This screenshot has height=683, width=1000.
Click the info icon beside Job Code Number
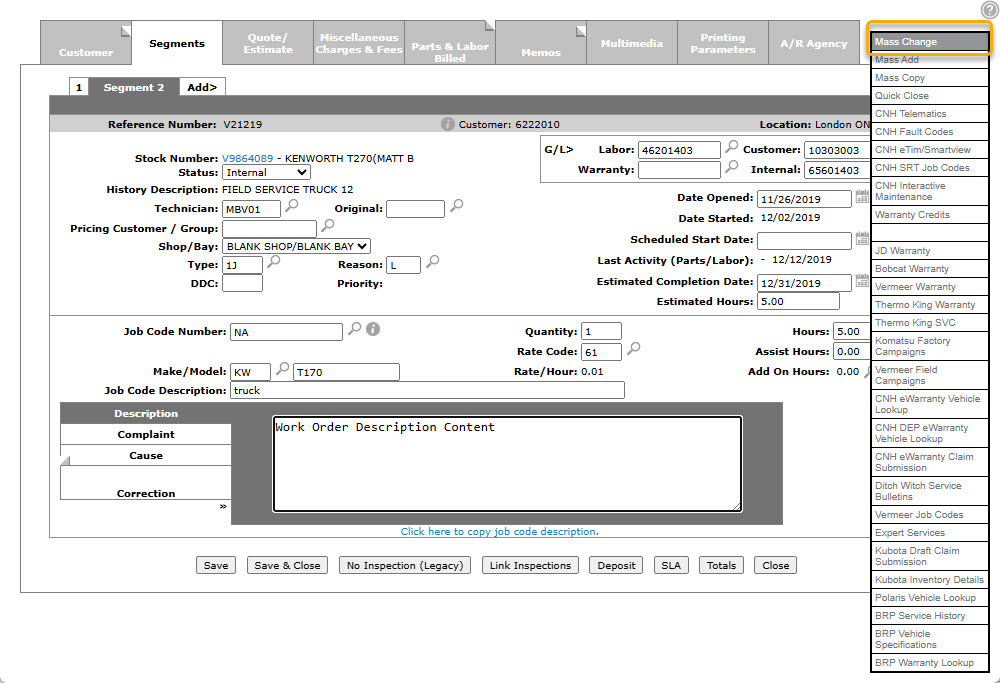(373, 329)
